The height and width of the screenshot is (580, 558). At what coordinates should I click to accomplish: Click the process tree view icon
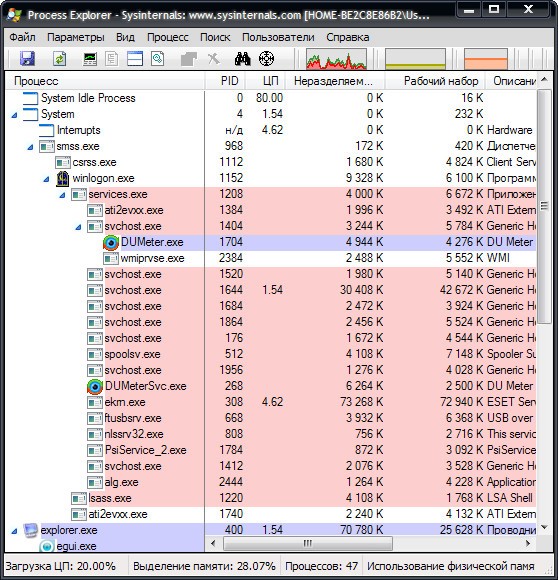pos(112,58)
